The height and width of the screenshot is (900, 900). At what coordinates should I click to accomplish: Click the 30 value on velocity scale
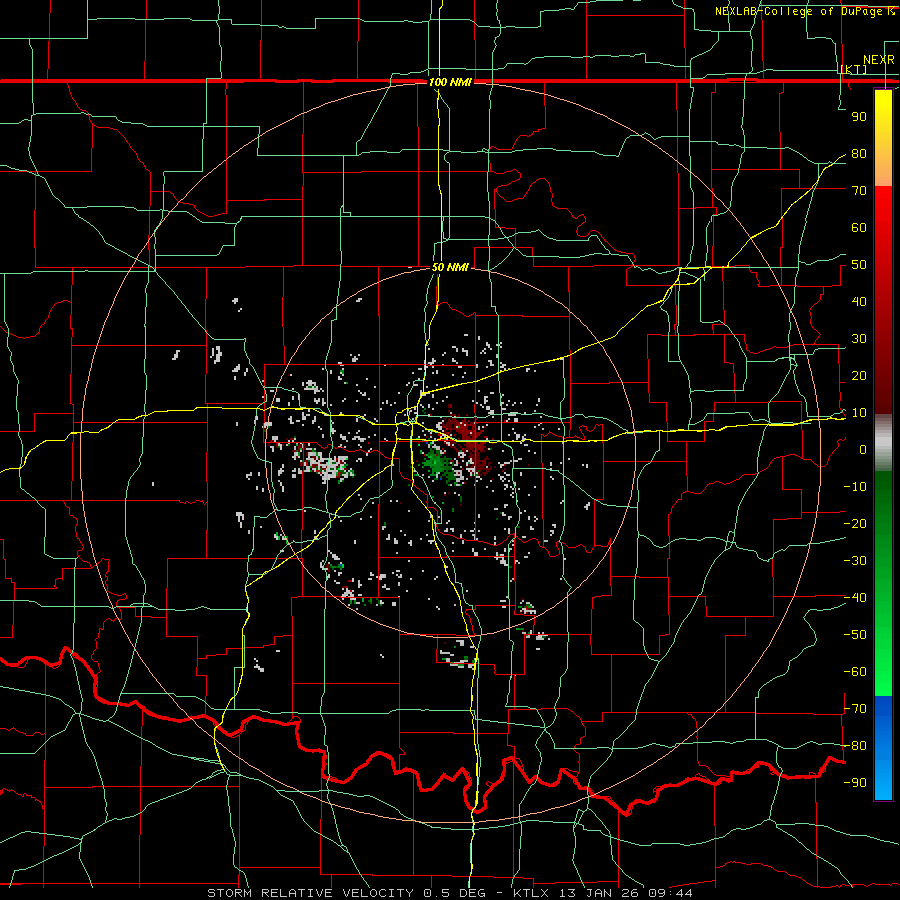859,339
